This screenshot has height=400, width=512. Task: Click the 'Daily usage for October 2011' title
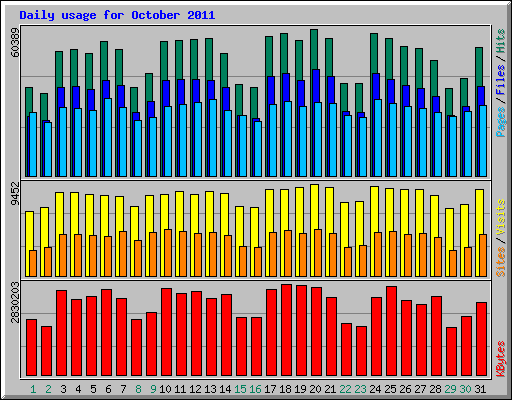117,15
